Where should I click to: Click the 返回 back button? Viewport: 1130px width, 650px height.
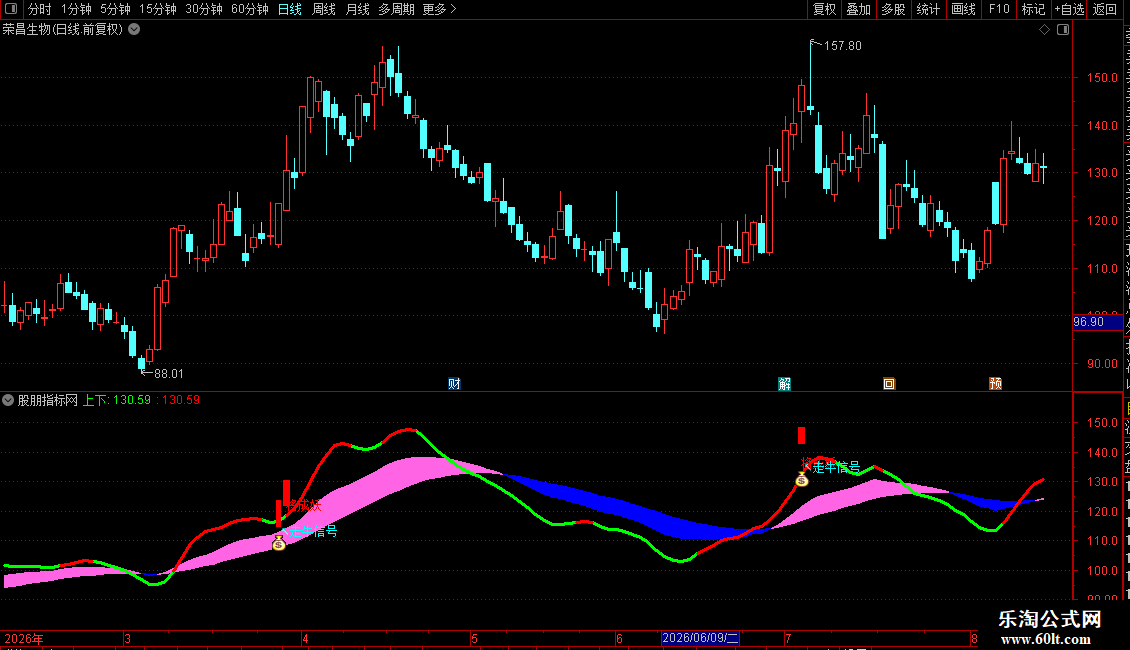tap(1104, 9)
